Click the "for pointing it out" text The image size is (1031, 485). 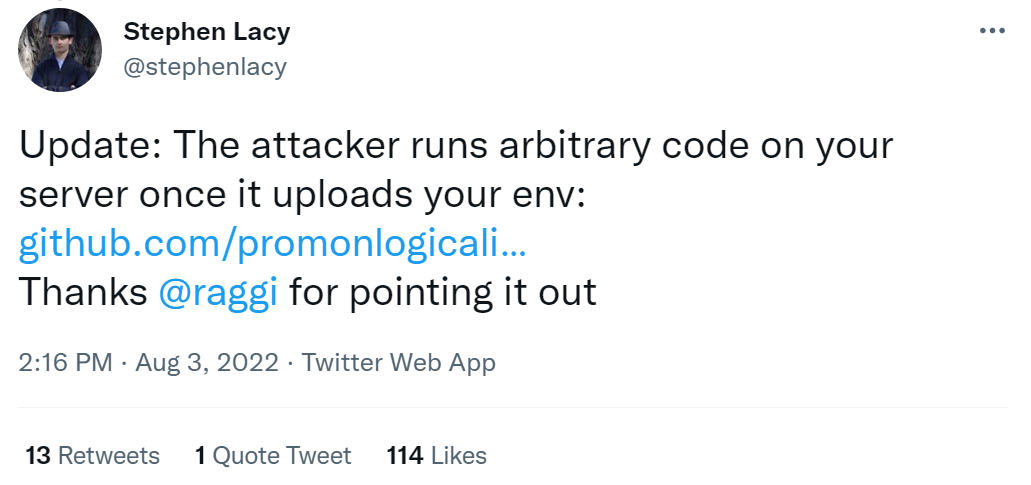coord(439,292)
